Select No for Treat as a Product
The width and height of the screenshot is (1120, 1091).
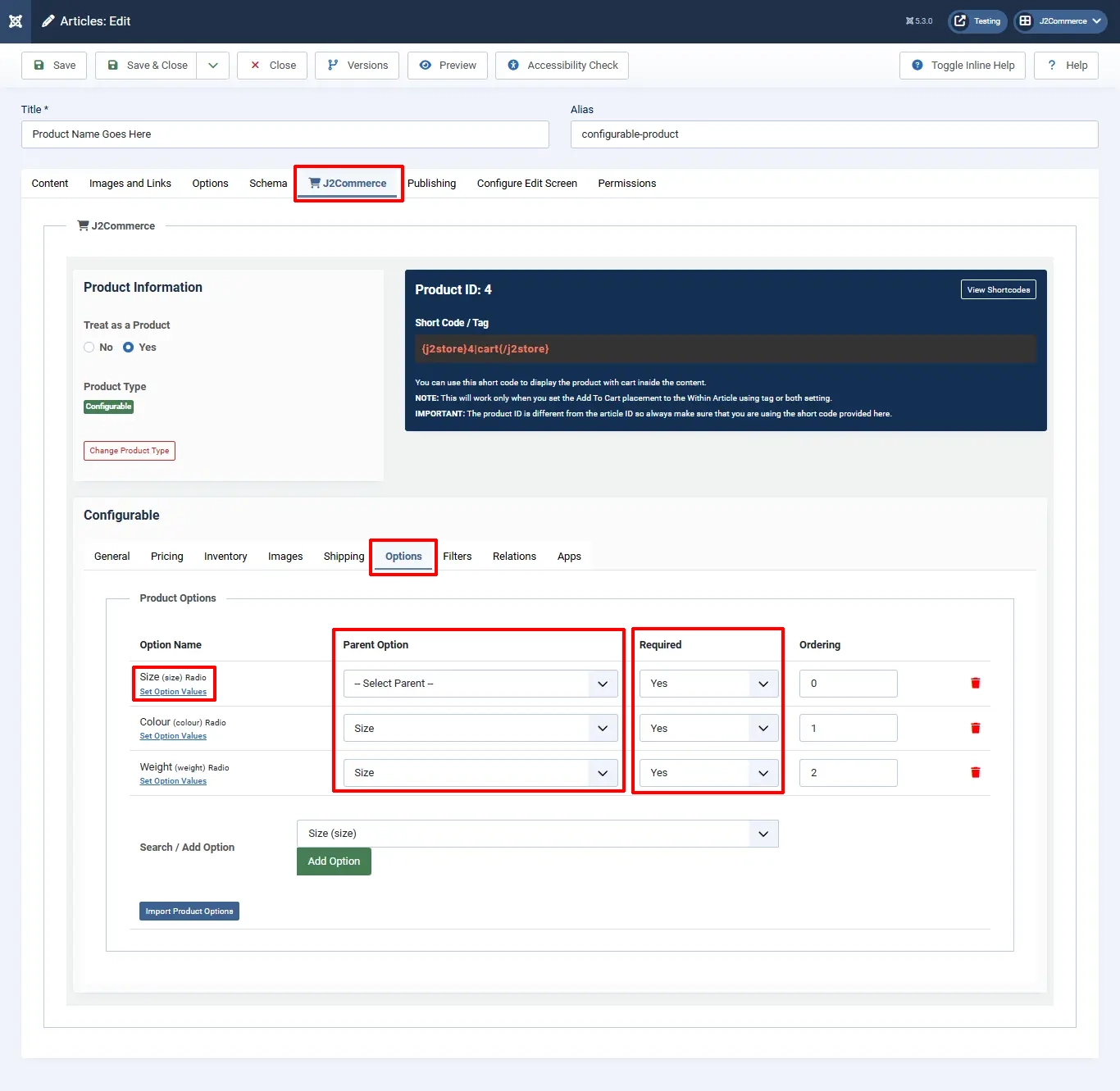pyautogui.click(x=89, y=348)
